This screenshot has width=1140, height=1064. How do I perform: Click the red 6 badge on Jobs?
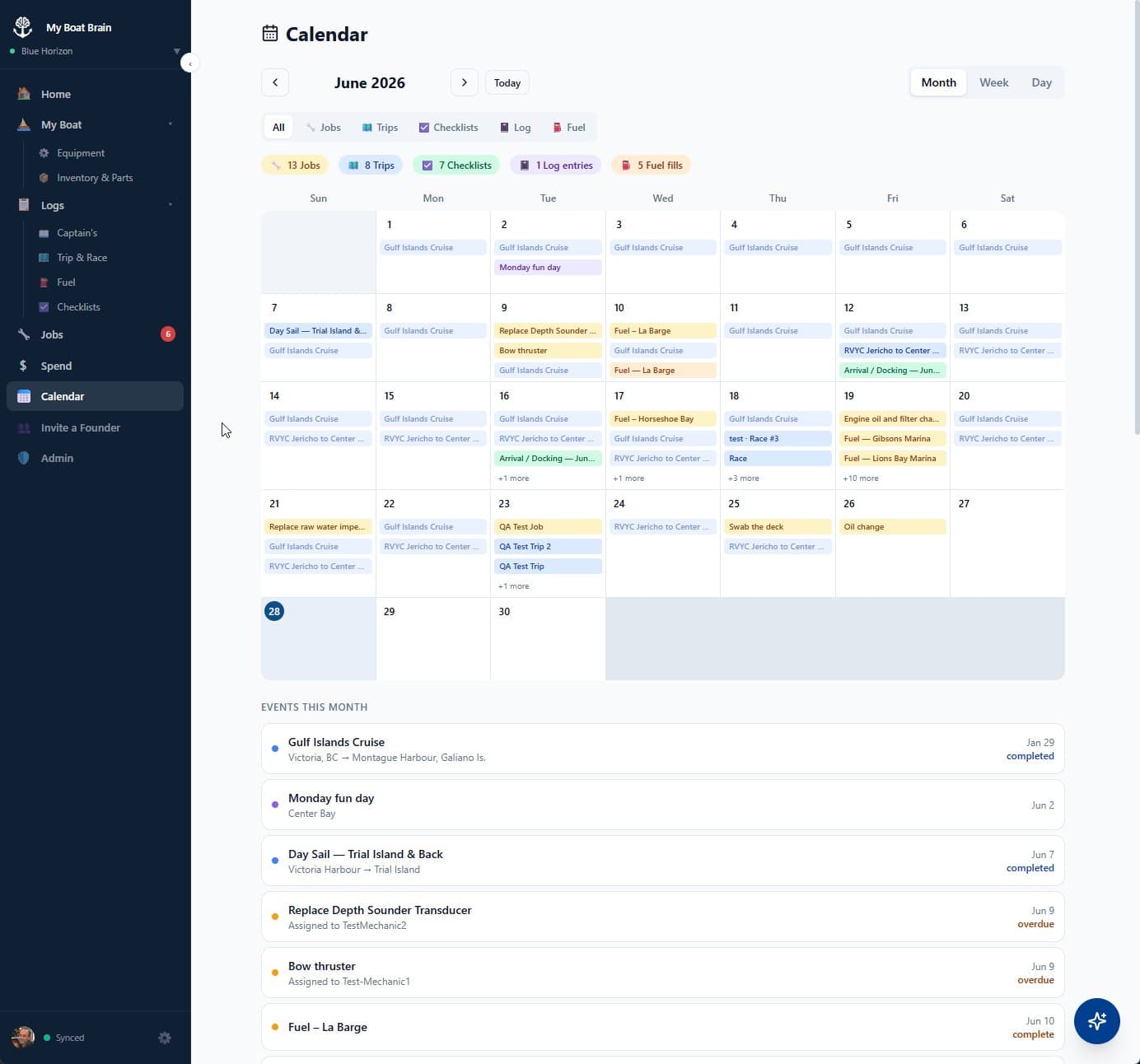click(x=168, y=334)
